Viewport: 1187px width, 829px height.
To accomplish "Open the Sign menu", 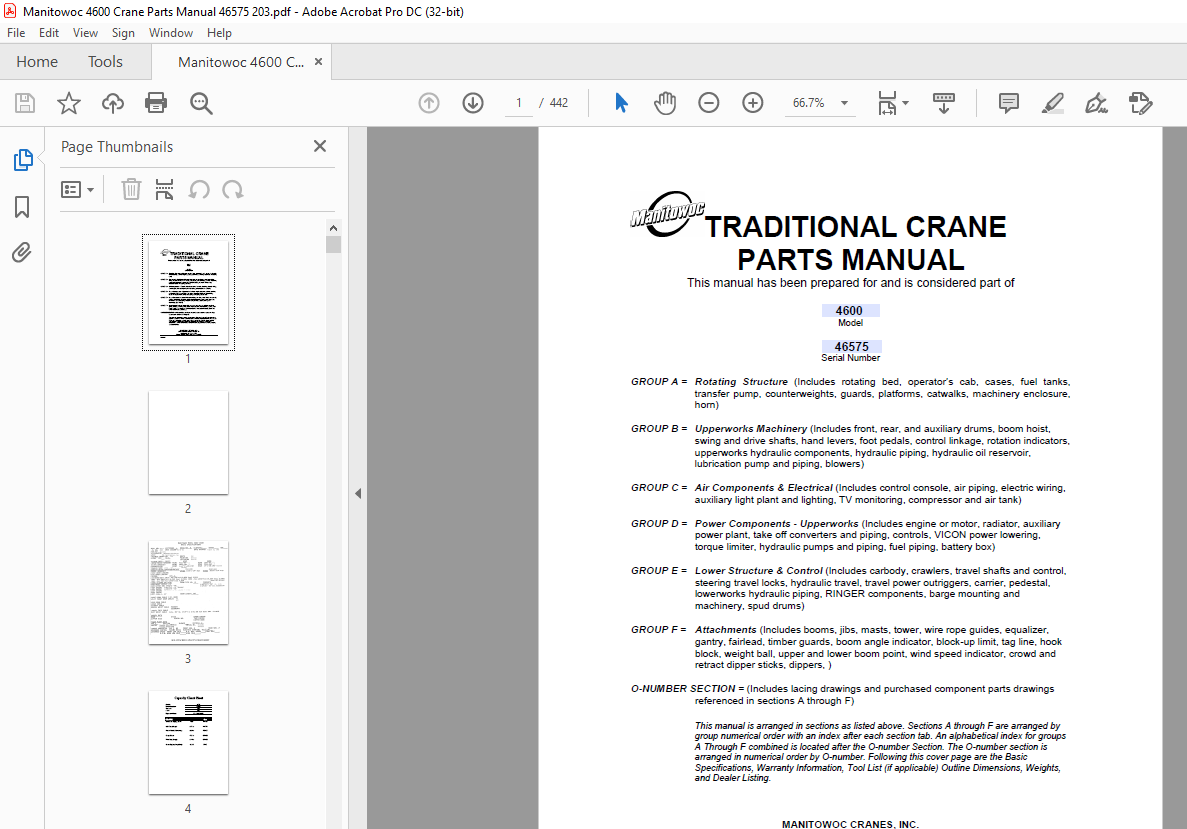I will coord(123,33).
